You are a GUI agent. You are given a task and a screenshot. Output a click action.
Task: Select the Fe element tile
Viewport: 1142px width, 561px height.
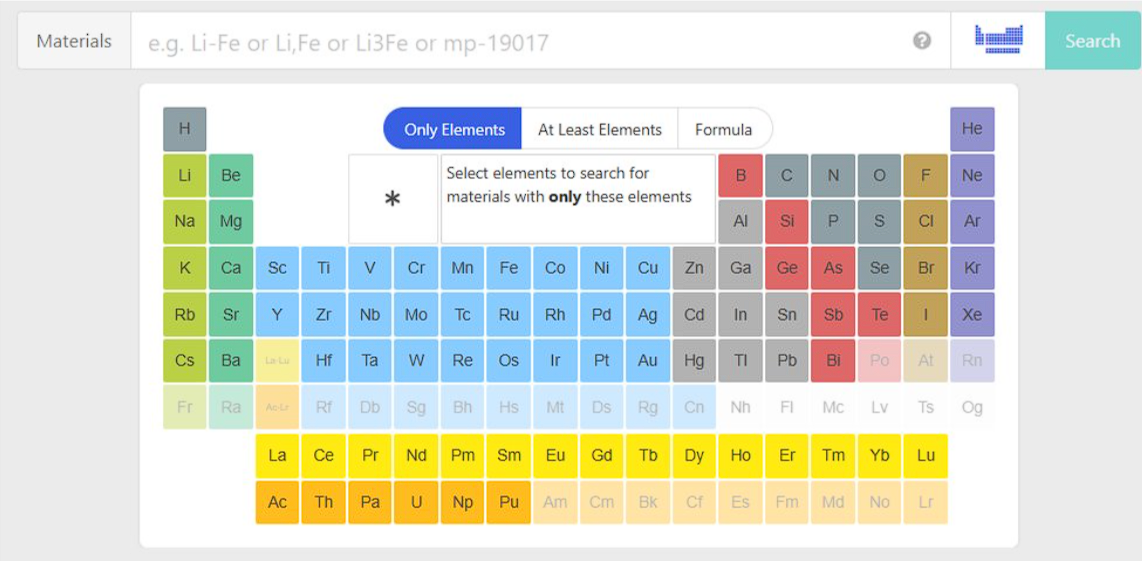point(509,268)
